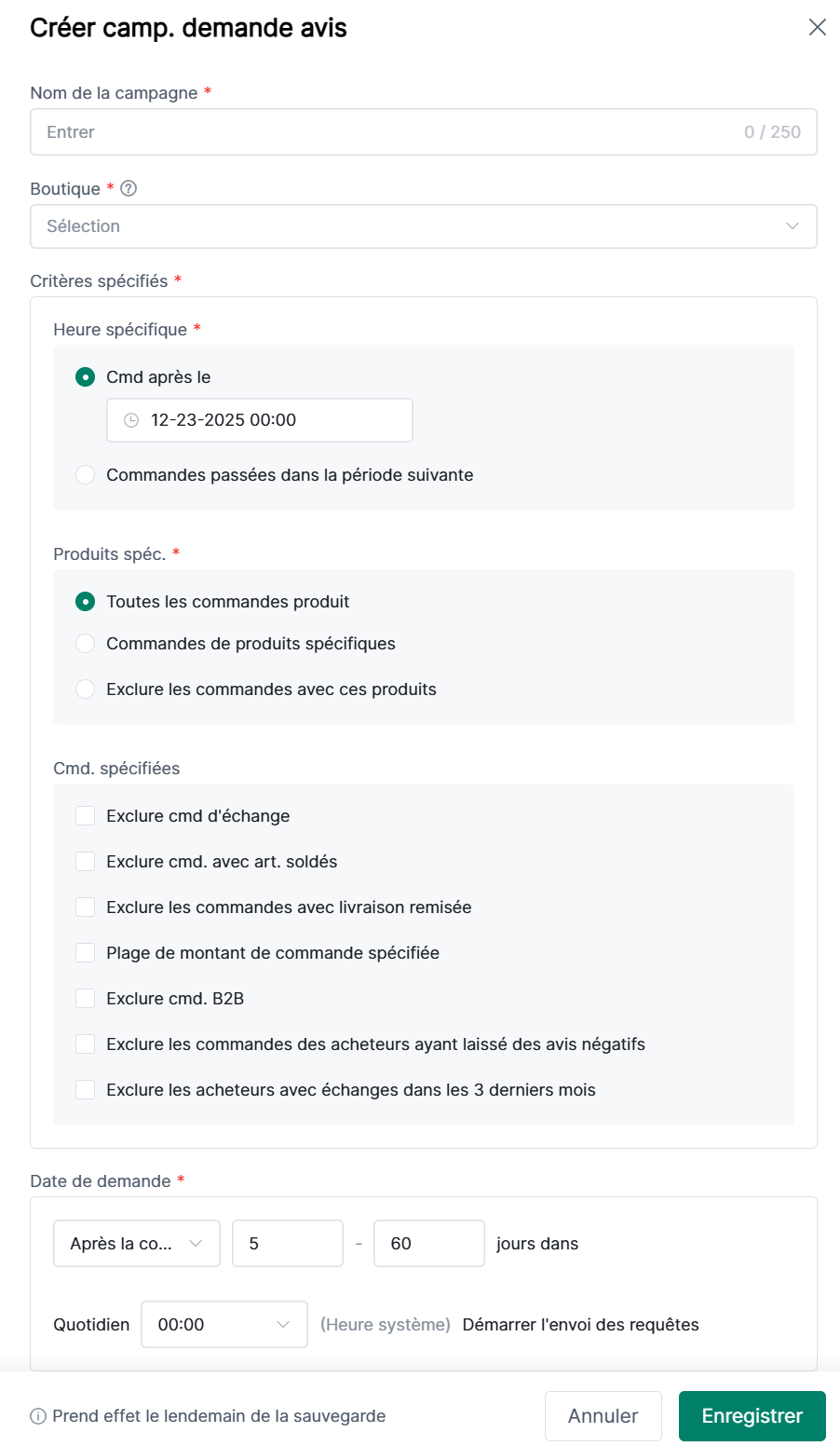Check 'Plage de montant de commande spécifiée'
Image resolution: width=840 pixels, height=1446 pixels.
pos(86,953)
